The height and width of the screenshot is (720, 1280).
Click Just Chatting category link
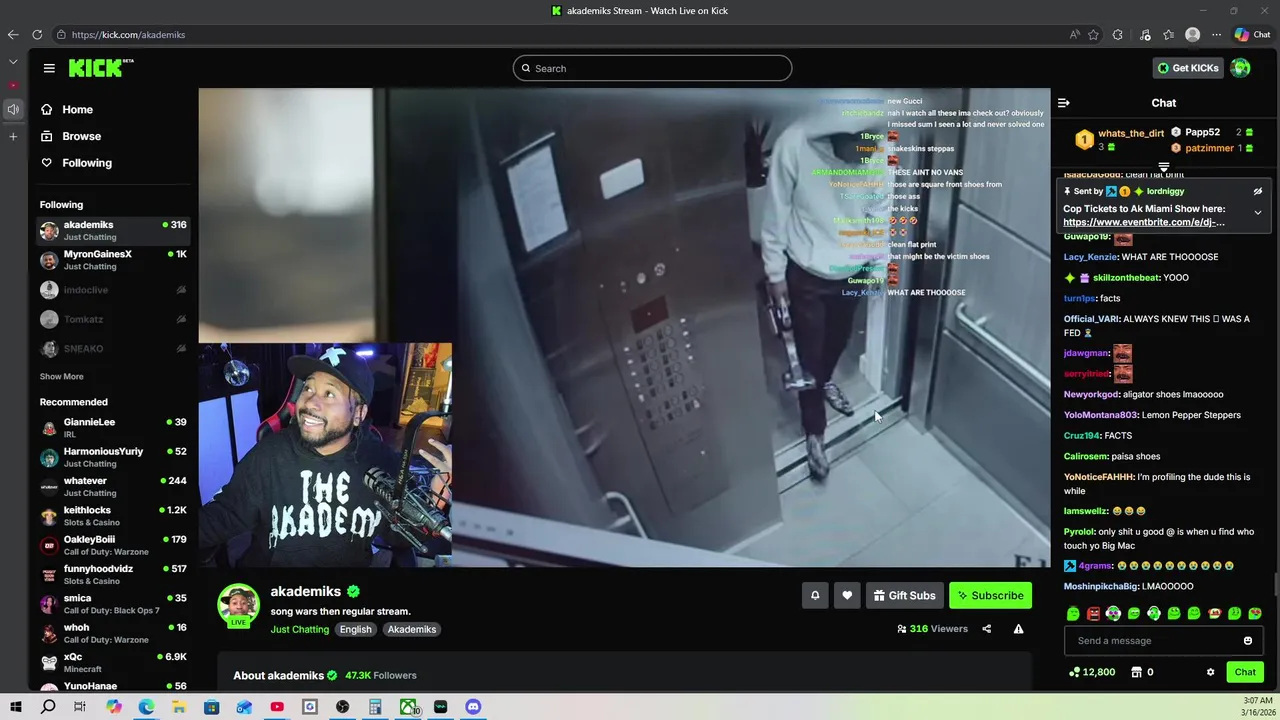pyautogui.click(x=299, y=629)
